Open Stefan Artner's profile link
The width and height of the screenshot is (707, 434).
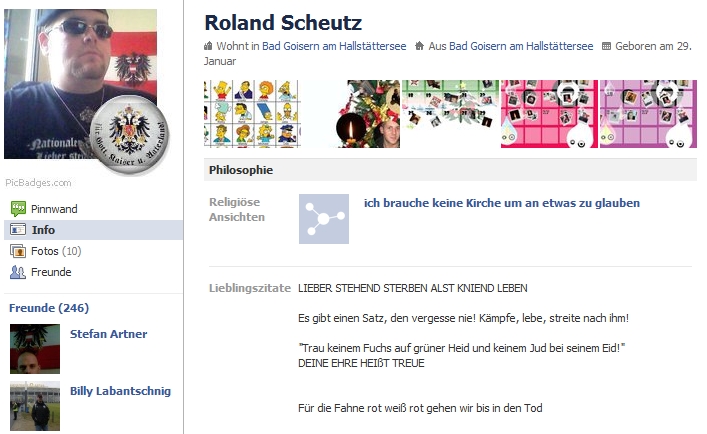point(108,334)
